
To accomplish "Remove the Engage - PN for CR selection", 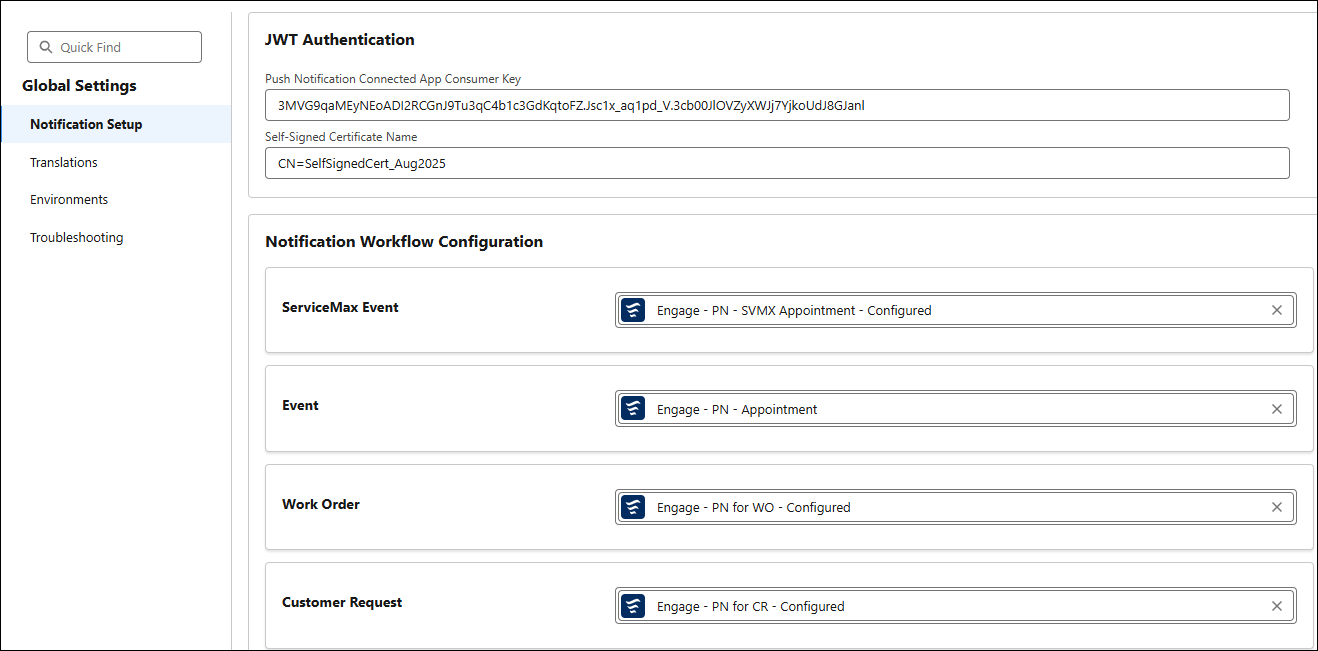I will click(1277, 606).
